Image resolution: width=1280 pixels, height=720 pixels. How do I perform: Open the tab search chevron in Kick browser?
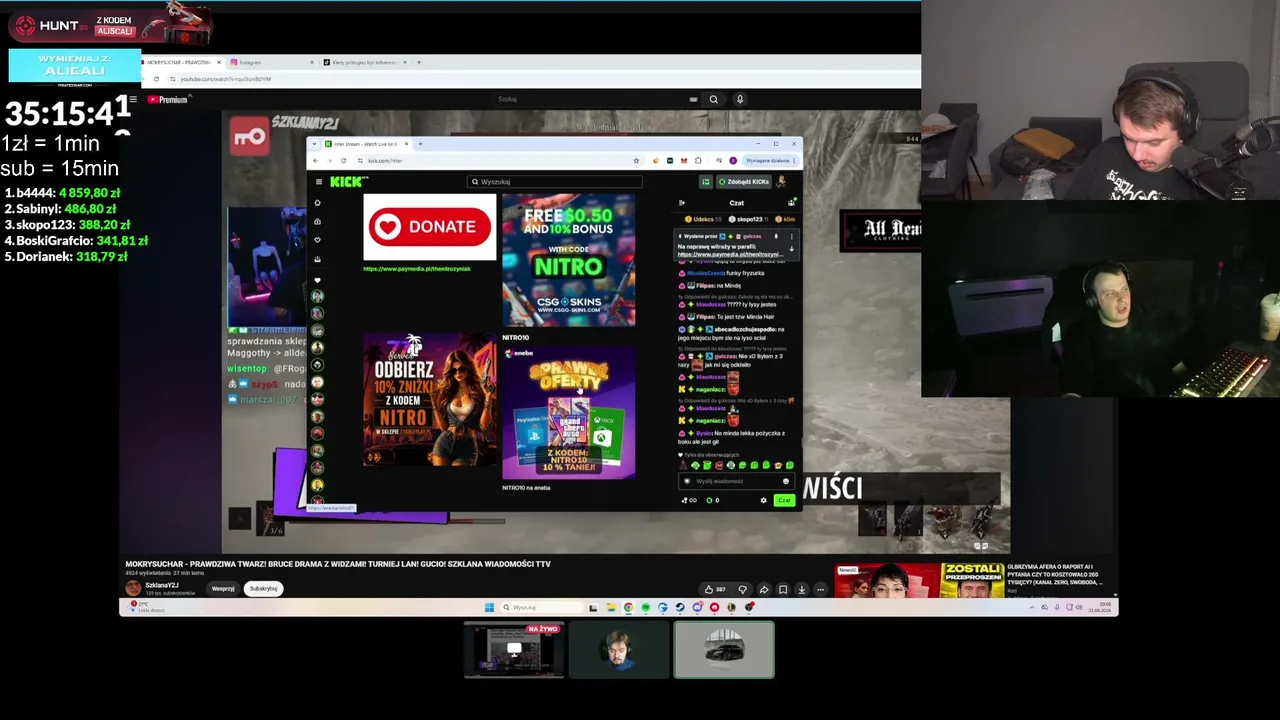tap(314, 144)
